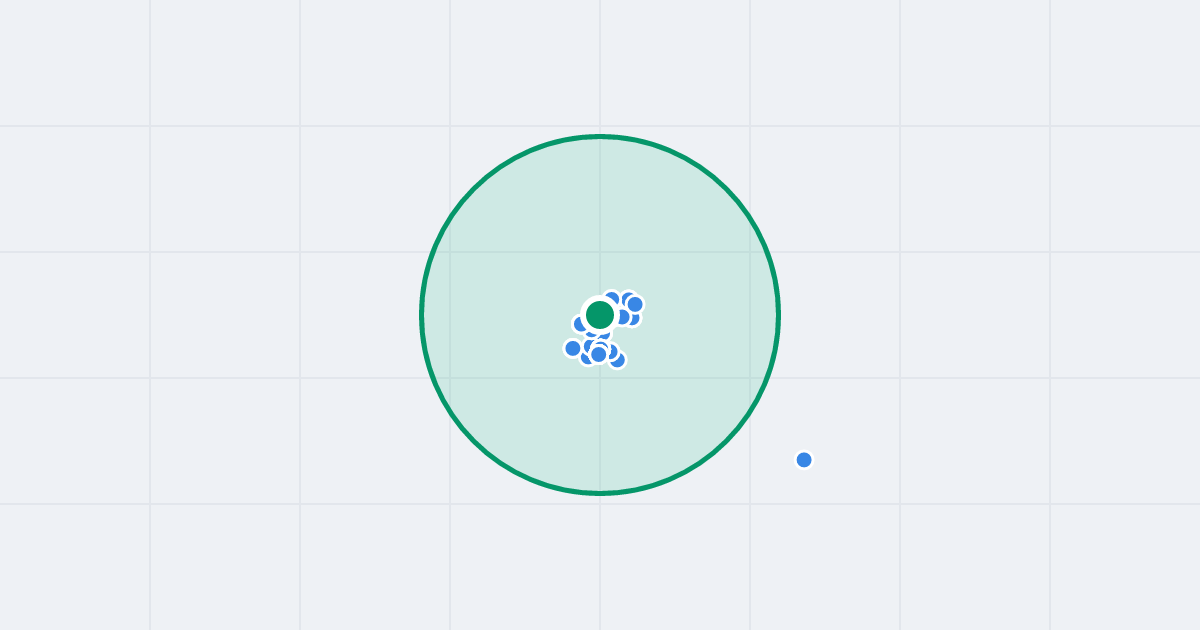Click the green circle's top edge
This screenshot has width=1200, height=630.
click(600, 137)
